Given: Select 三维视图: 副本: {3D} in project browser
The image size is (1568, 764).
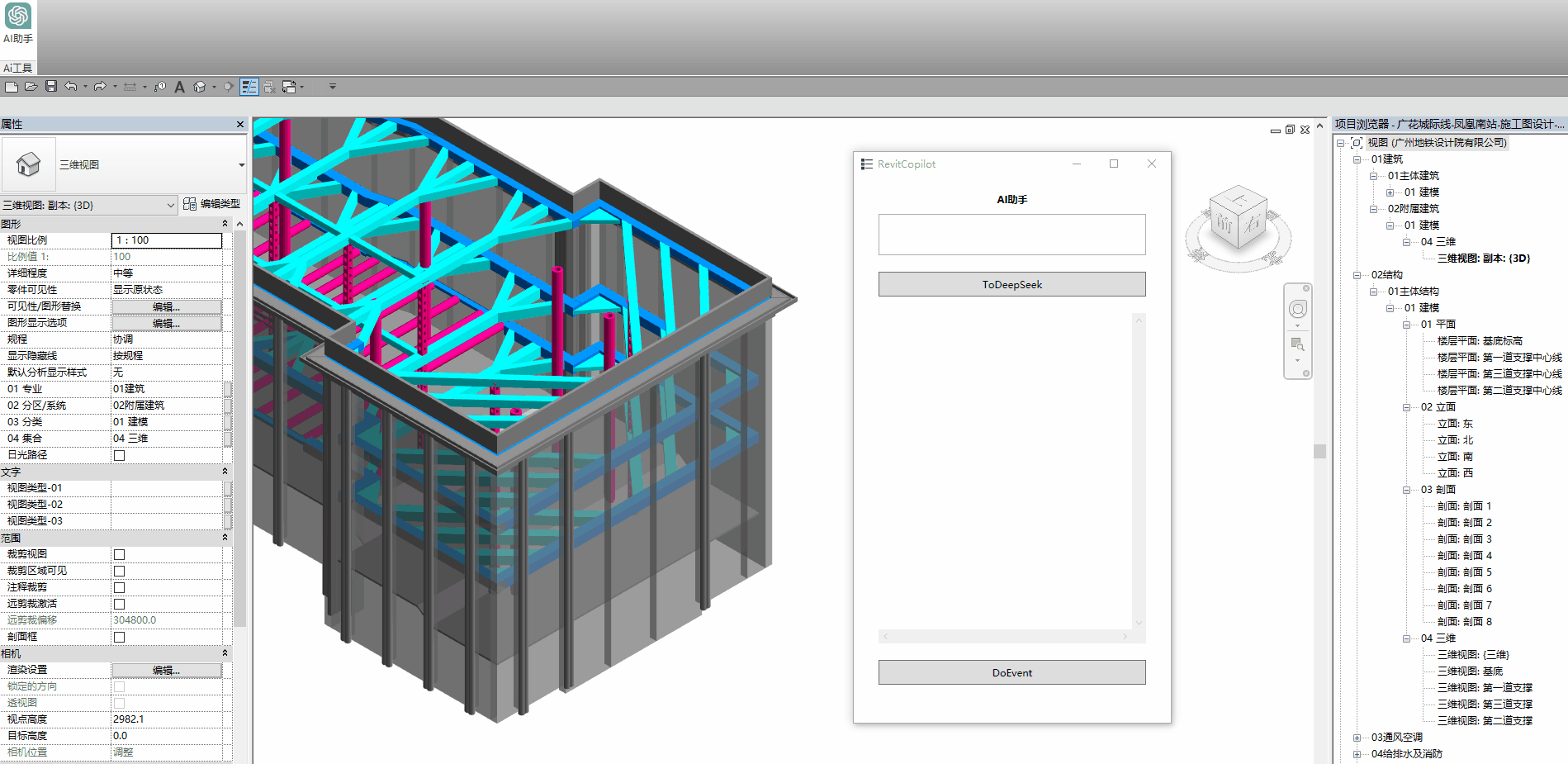Looking at the screenshot, I should 1484,259.
